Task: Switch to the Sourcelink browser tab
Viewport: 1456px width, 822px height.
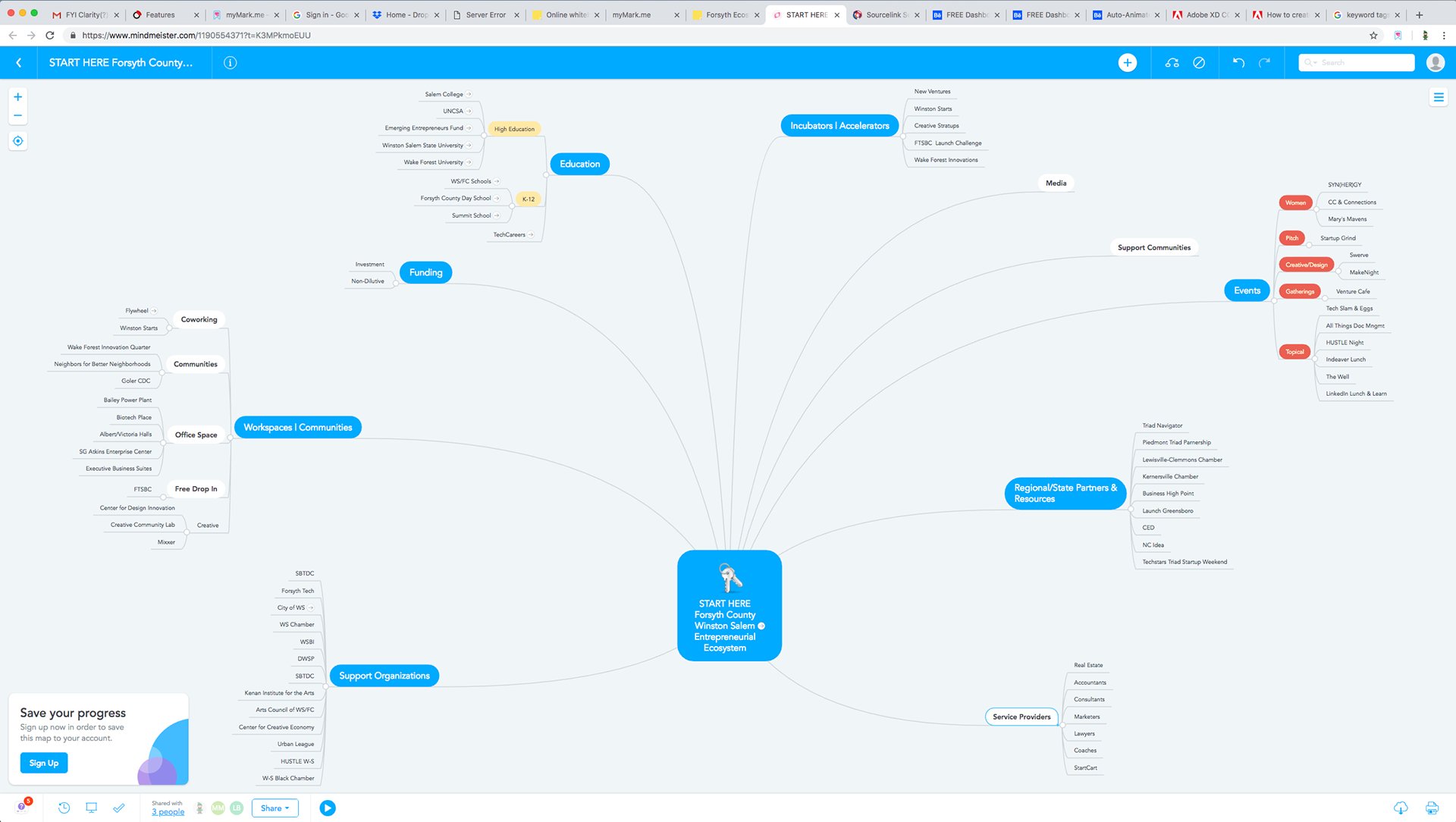Action: coord(885,14)
